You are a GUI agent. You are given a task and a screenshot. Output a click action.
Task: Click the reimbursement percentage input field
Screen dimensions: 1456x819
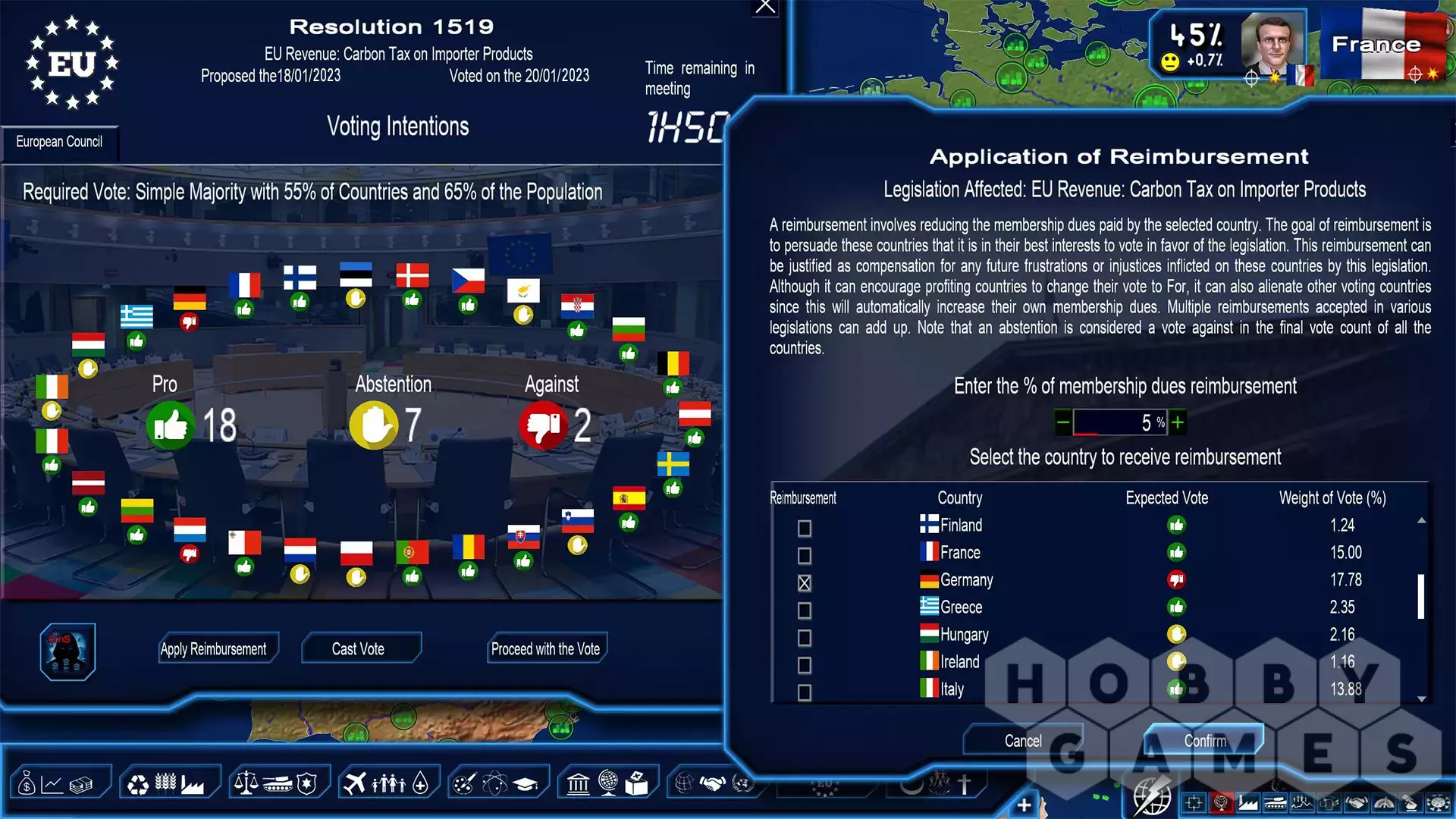coord(1119,422)
